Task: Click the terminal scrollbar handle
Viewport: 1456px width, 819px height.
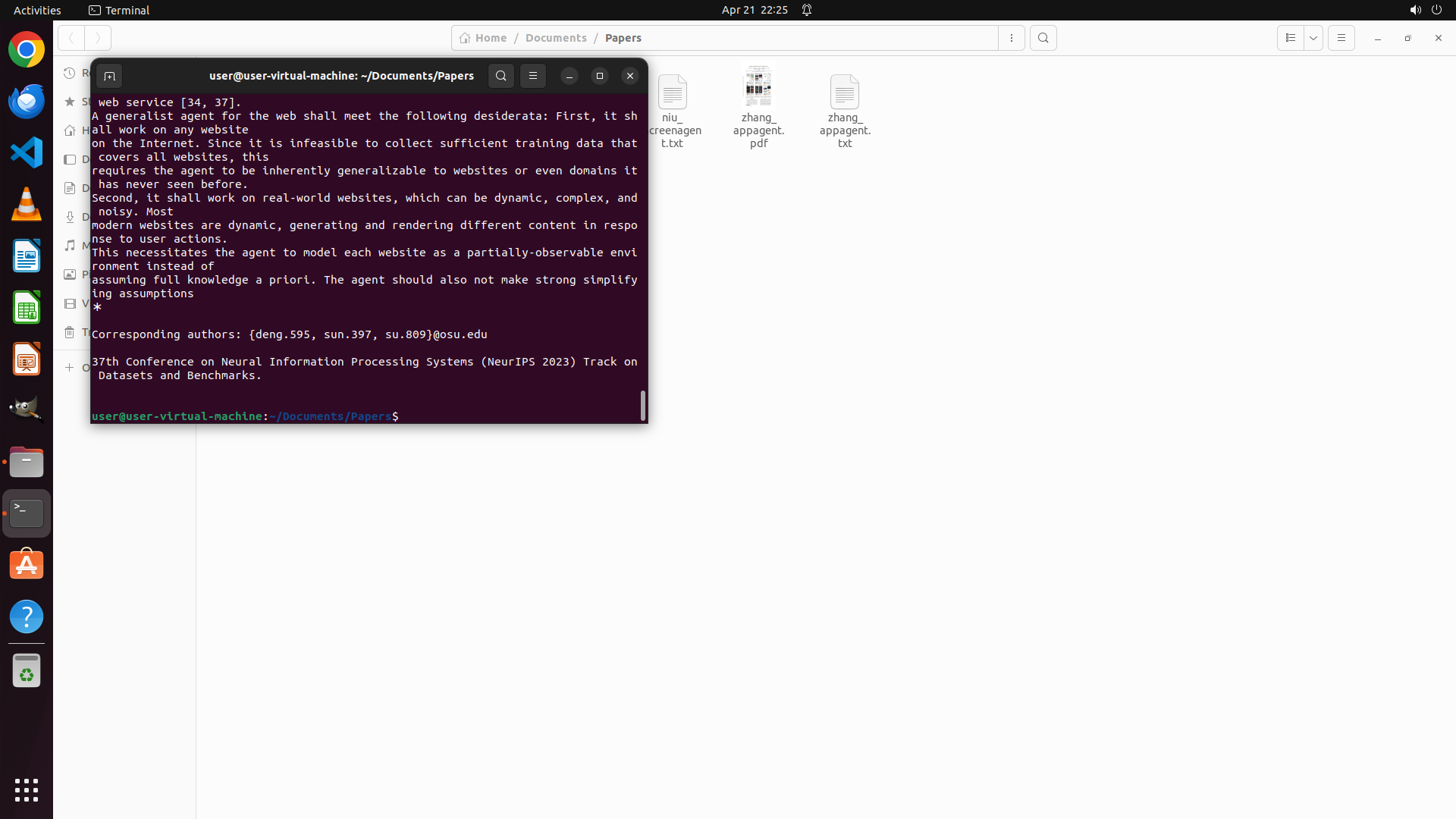Action: (x=643, y=406)
